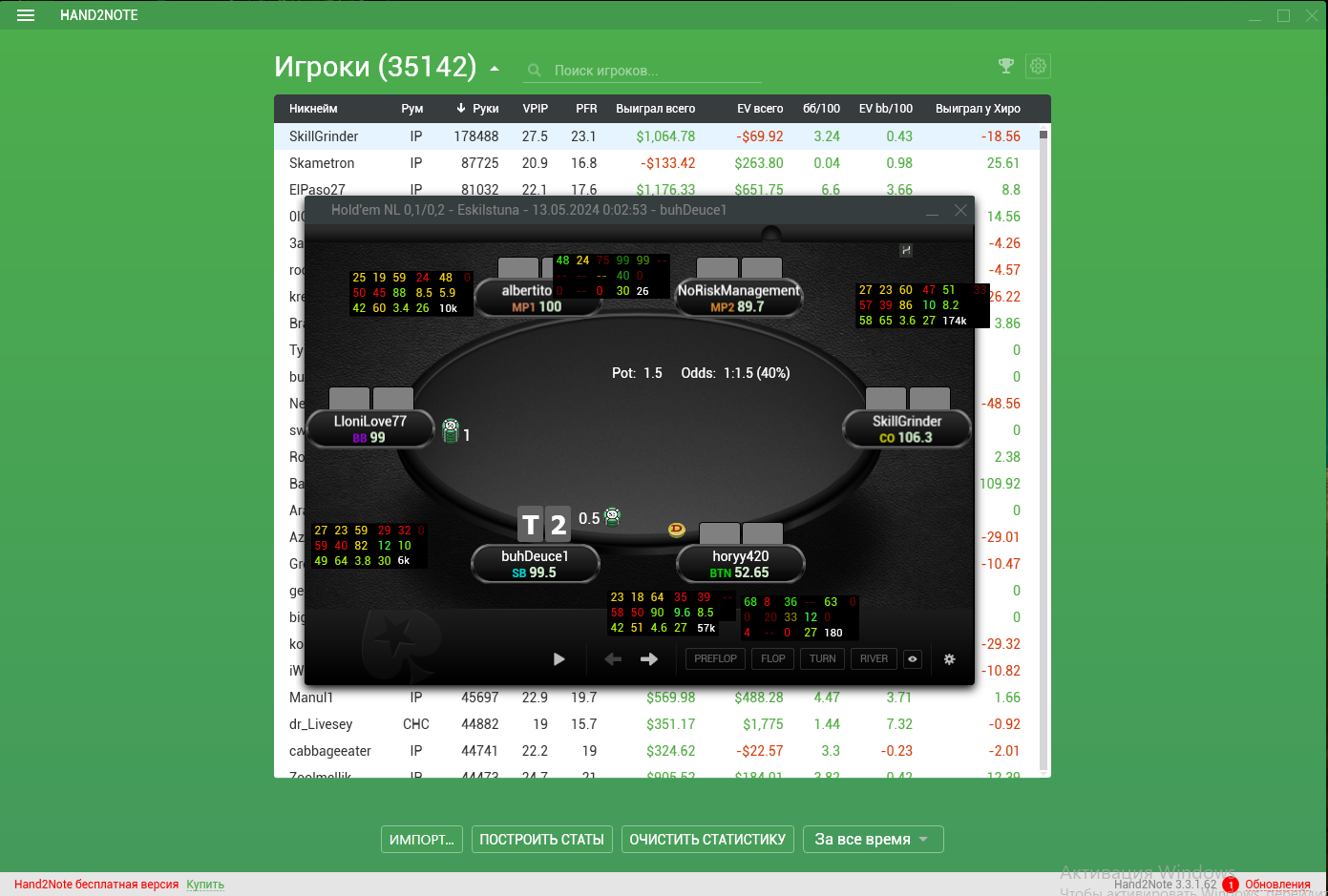Click the SkillGrinder seat plate at the table

(x=907, y=428)
